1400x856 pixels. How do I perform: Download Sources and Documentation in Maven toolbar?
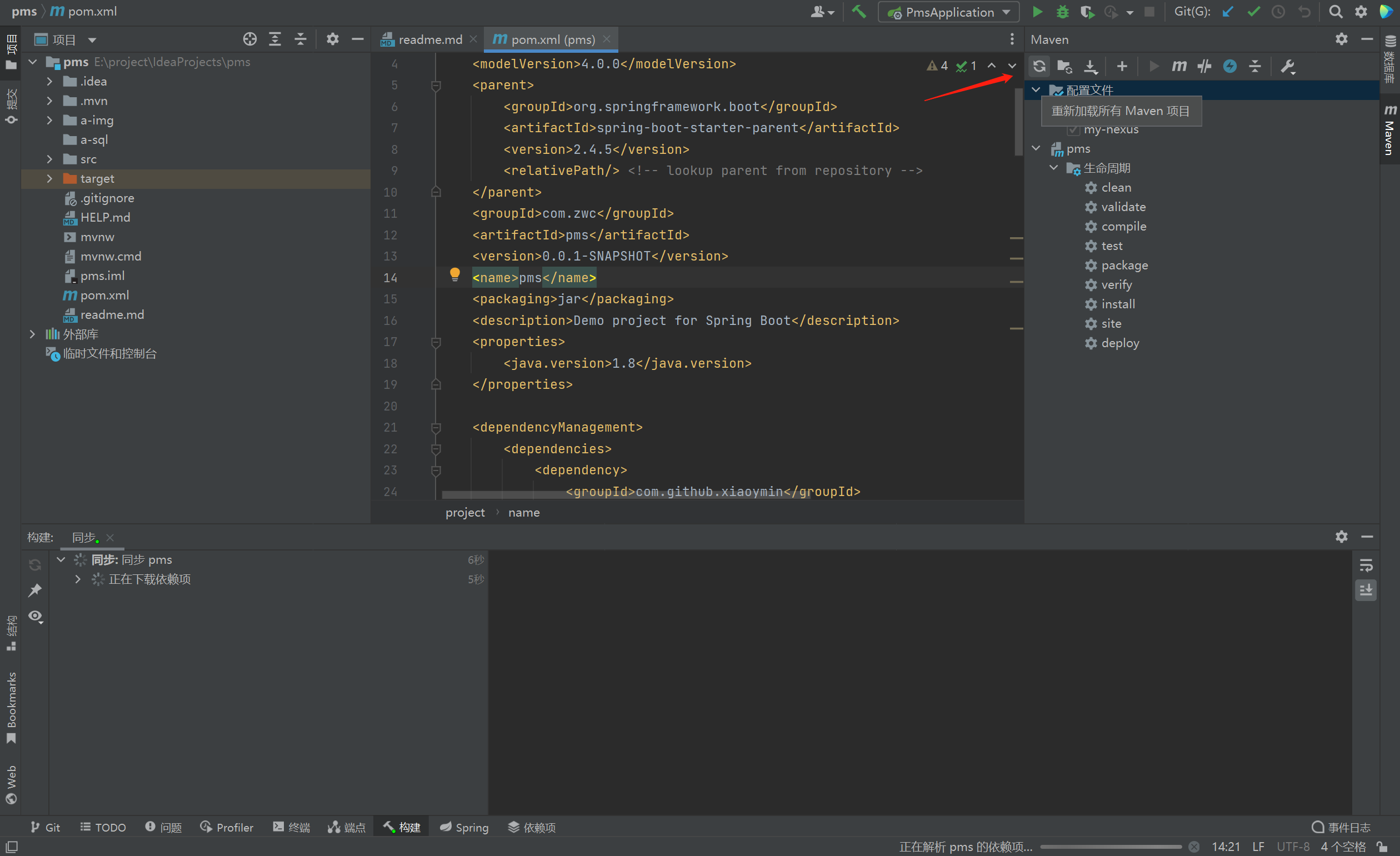(x=1091, y=66)
